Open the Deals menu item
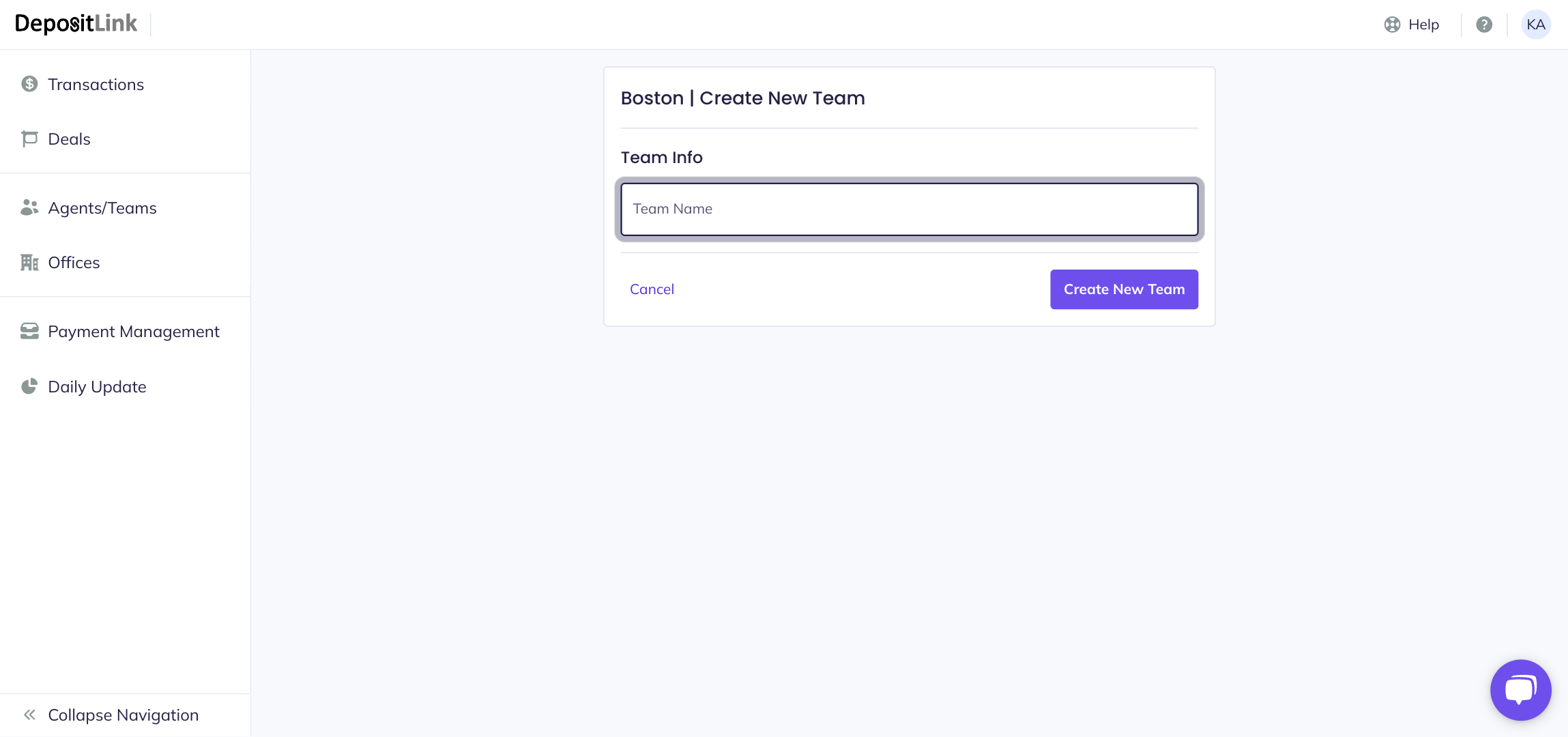Screen dimensions: 1568x737 (x=69, y=139)
